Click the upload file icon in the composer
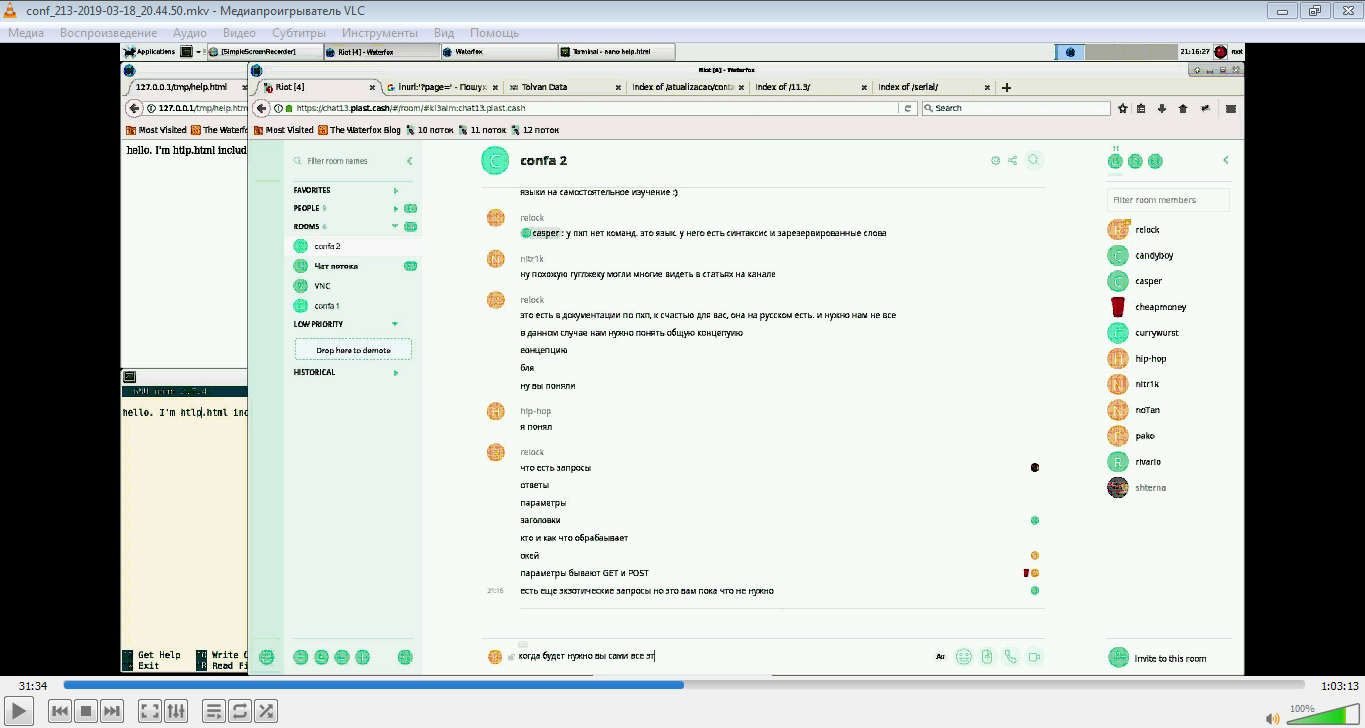Screen dimensions: 1365x728 point(987,657)
